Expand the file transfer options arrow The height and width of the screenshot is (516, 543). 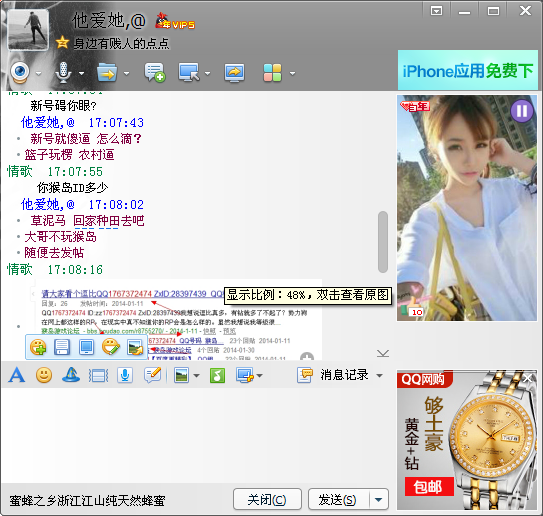pos(126,73)
